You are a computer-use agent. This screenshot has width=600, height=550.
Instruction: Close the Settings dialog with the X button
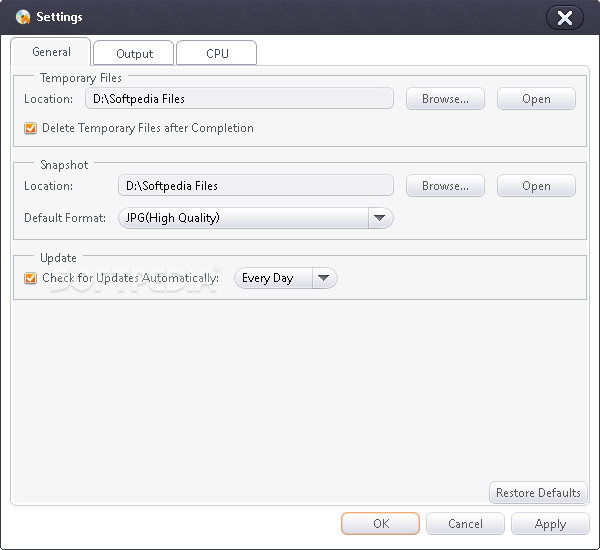tap(565, 17)
